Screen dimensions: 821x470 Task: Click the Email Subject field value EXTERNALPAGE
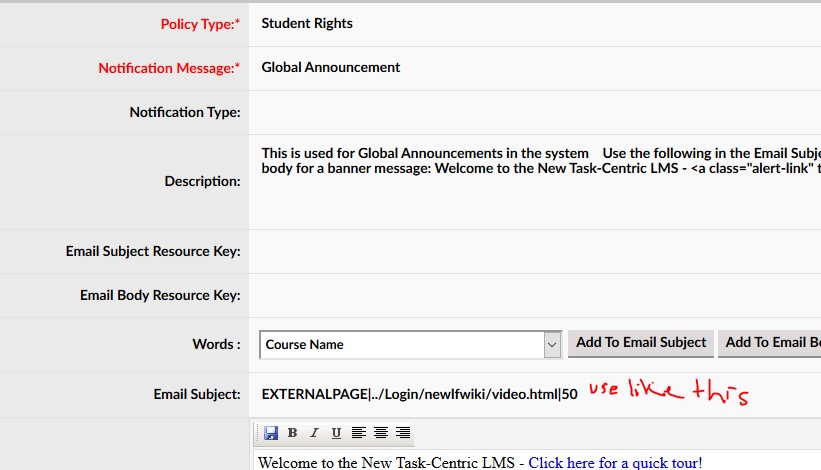(419, 394)
